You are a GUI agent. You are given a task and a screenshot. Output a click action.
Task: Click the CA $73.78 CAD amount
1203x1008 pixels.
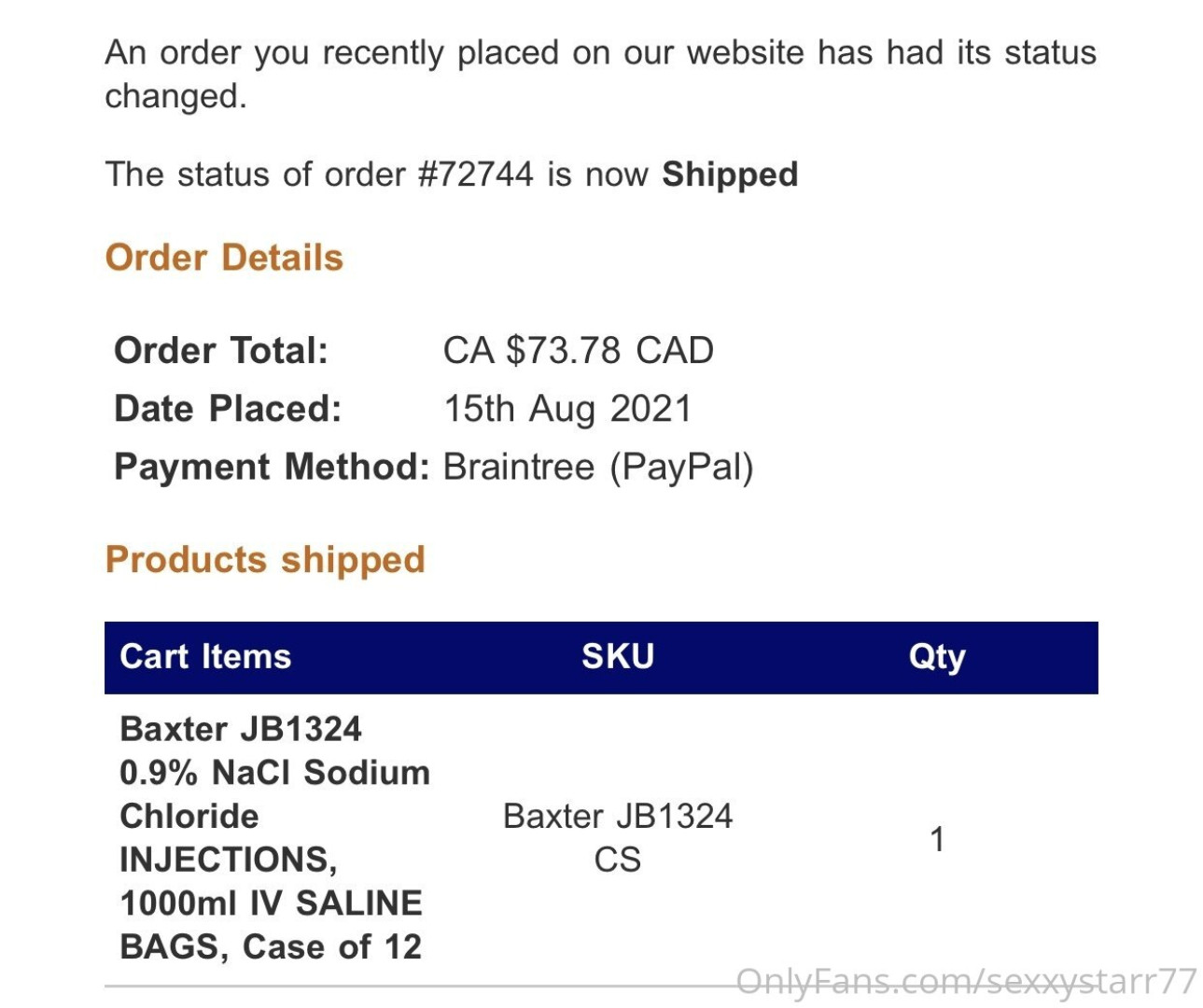578,351
